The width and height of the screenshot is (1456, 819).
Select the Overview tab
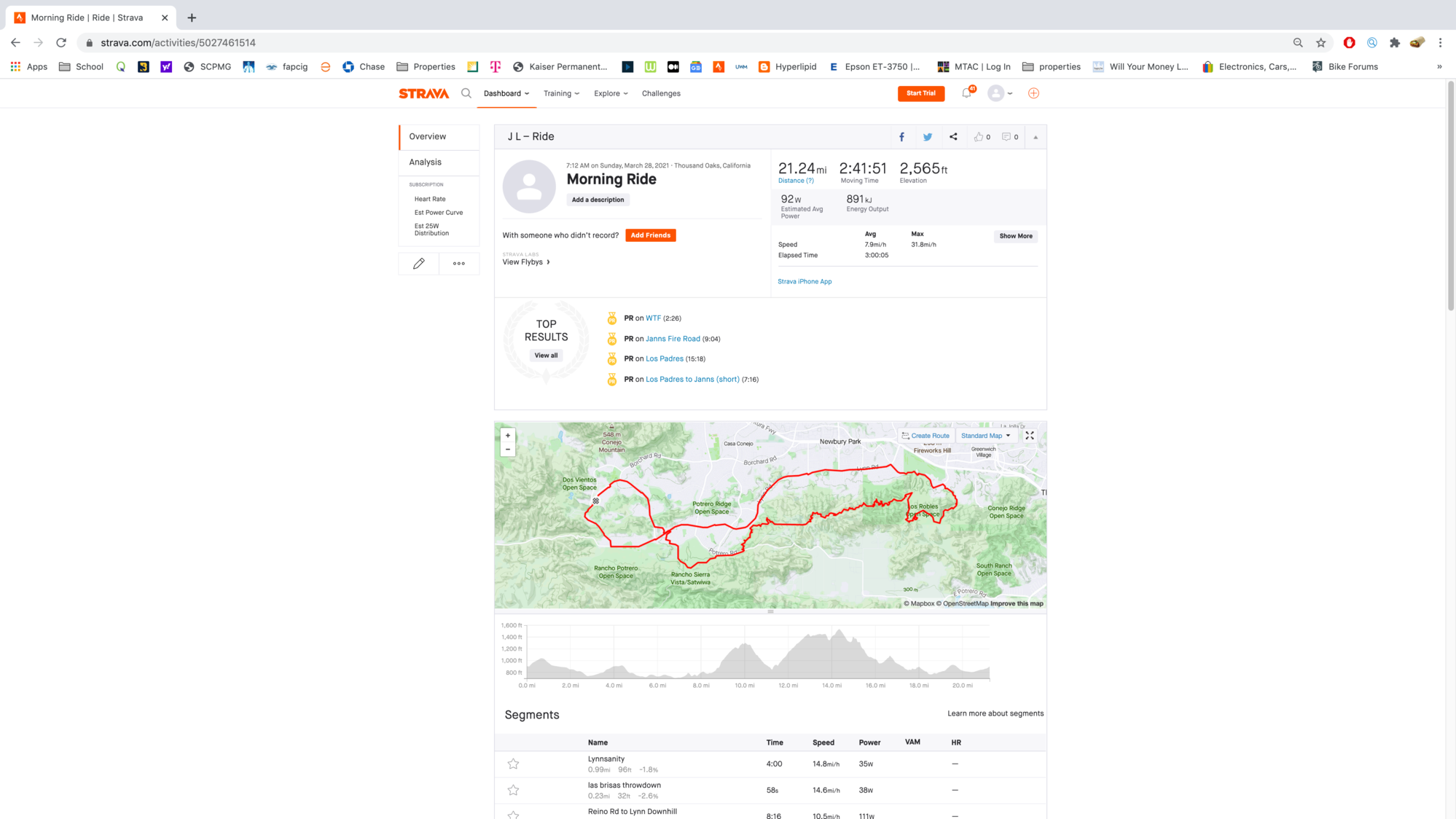pyautogui.click(x=439, y=137)
